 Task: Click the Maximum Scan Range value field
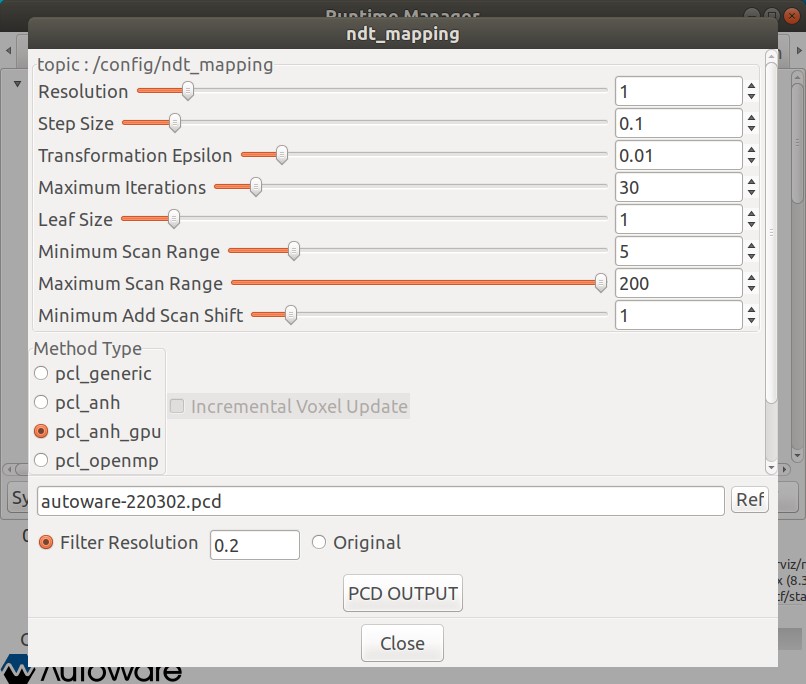point(679,283)
